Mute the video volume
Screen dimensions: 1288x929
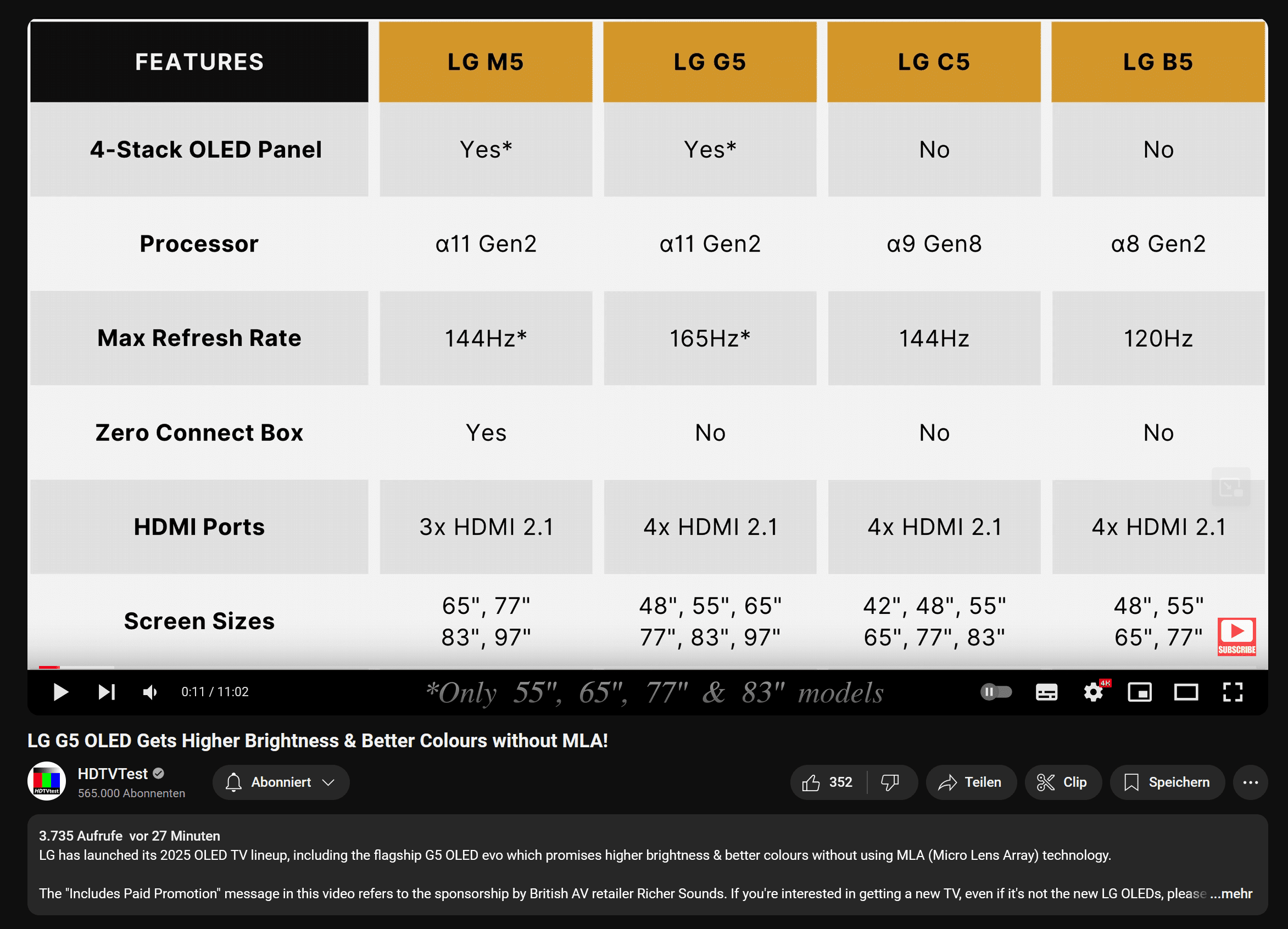point(150,692)
